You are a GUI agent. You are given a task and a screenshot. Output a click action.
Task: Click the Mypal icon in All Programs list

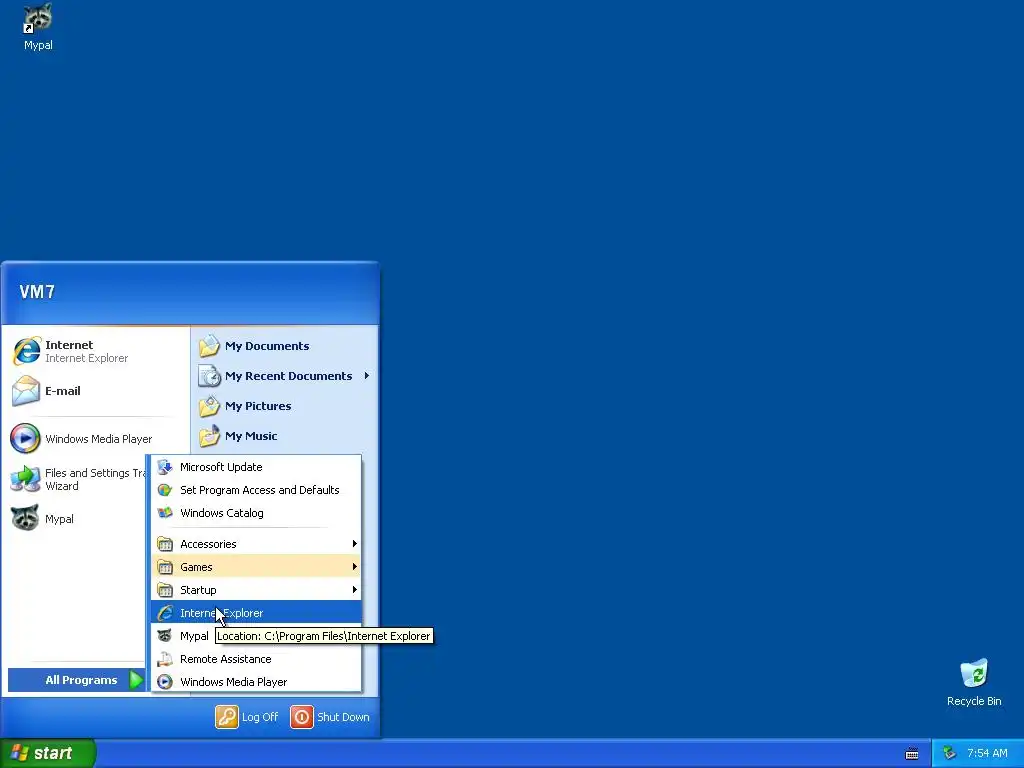coord(165,635)
